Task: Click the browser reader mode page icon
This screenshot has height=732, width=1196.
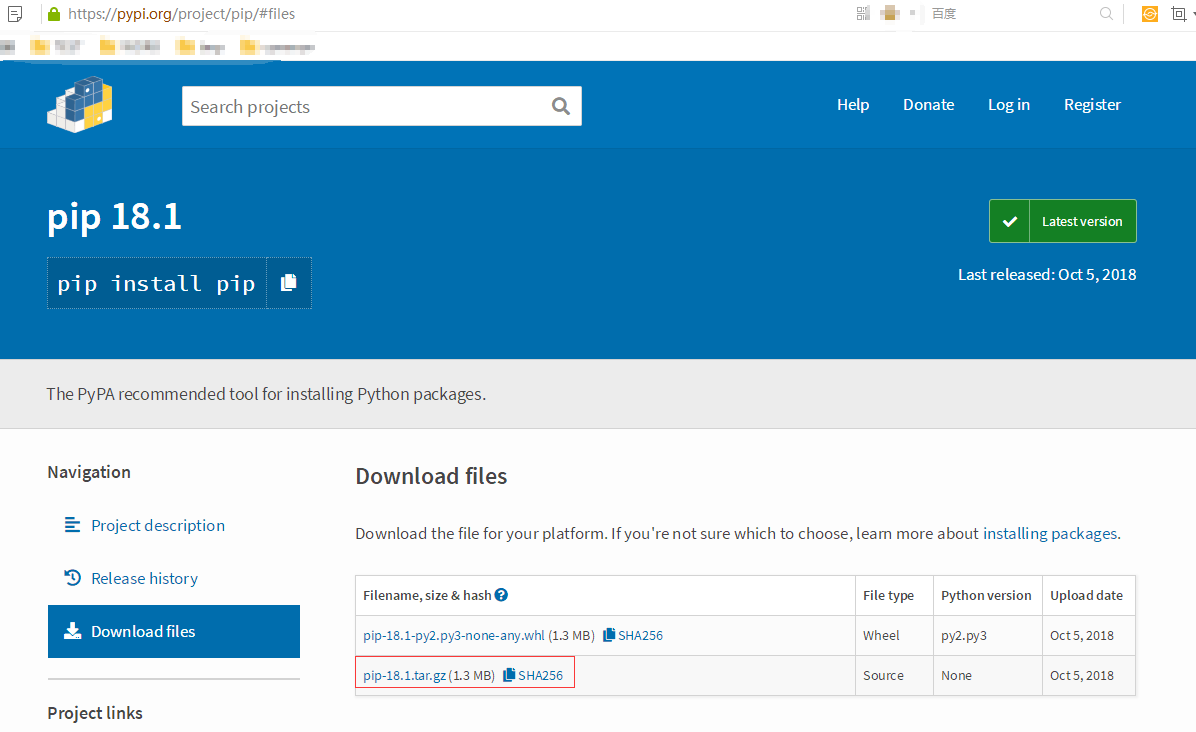Action: (x=14, y=14)
